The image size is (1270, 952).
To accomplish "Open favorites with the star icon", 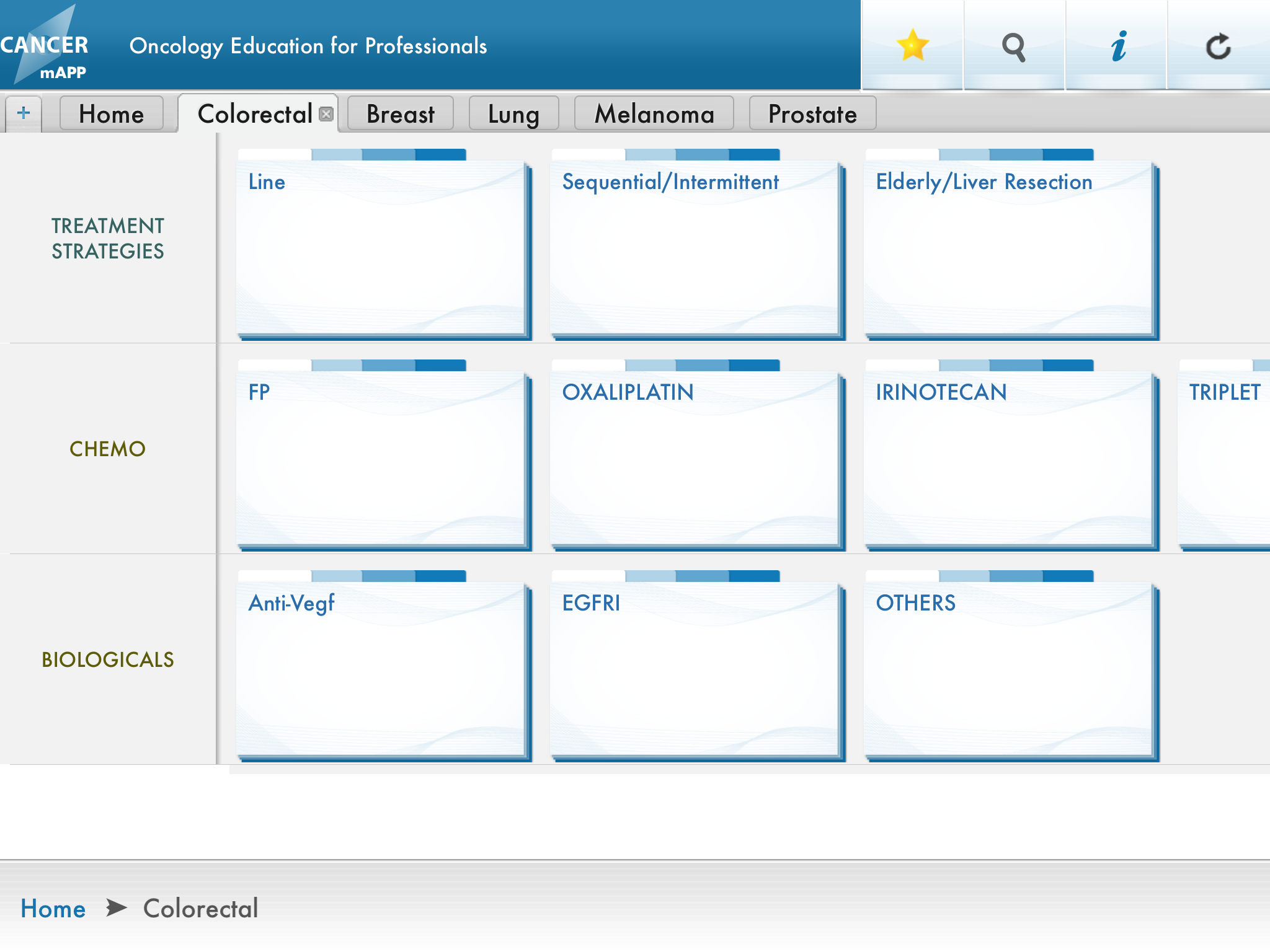I will [x=912, y=45].
